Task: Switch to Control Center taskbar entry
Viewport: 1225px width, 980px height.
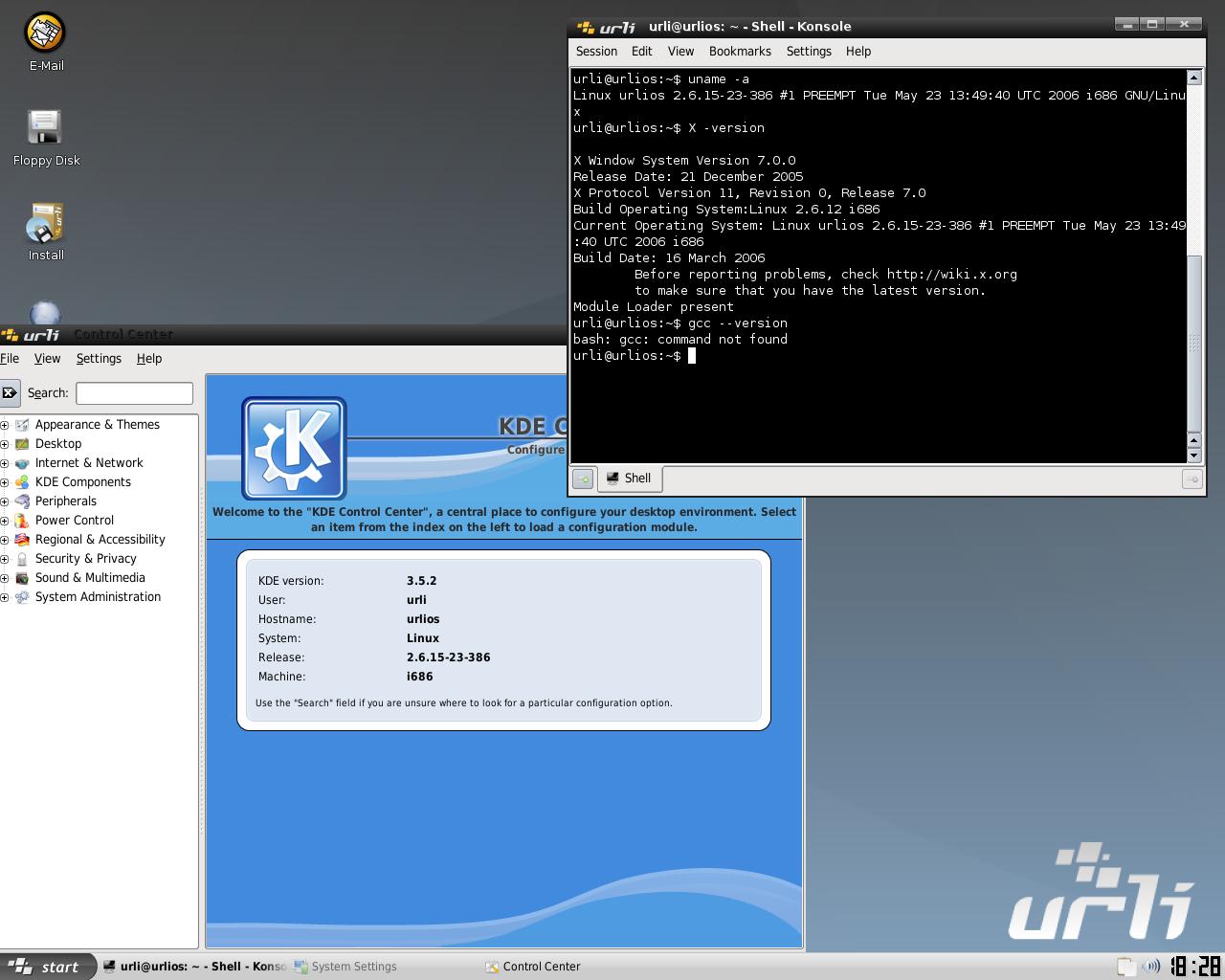Action: (x=576, y=967)
